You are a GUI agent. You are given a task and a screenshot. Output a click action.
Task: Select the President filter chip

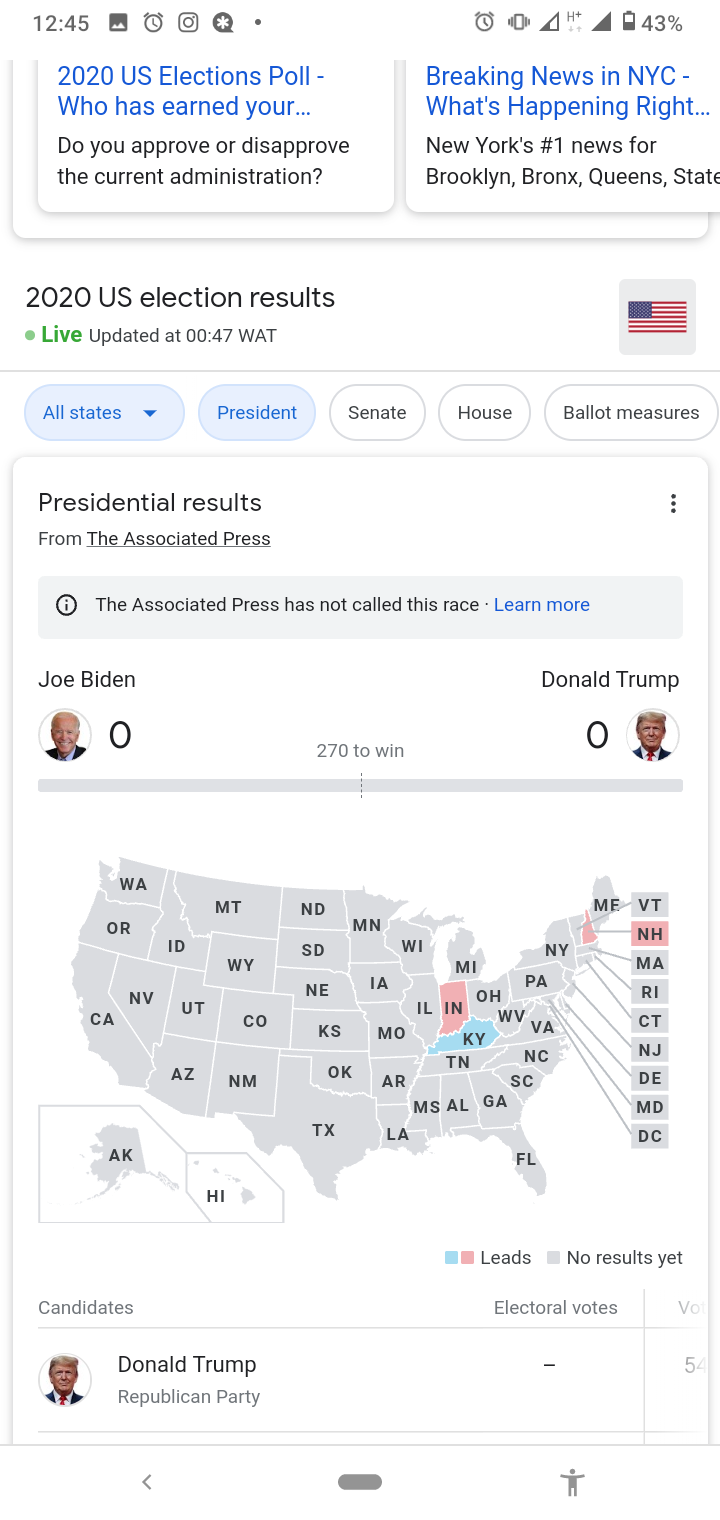257,412
